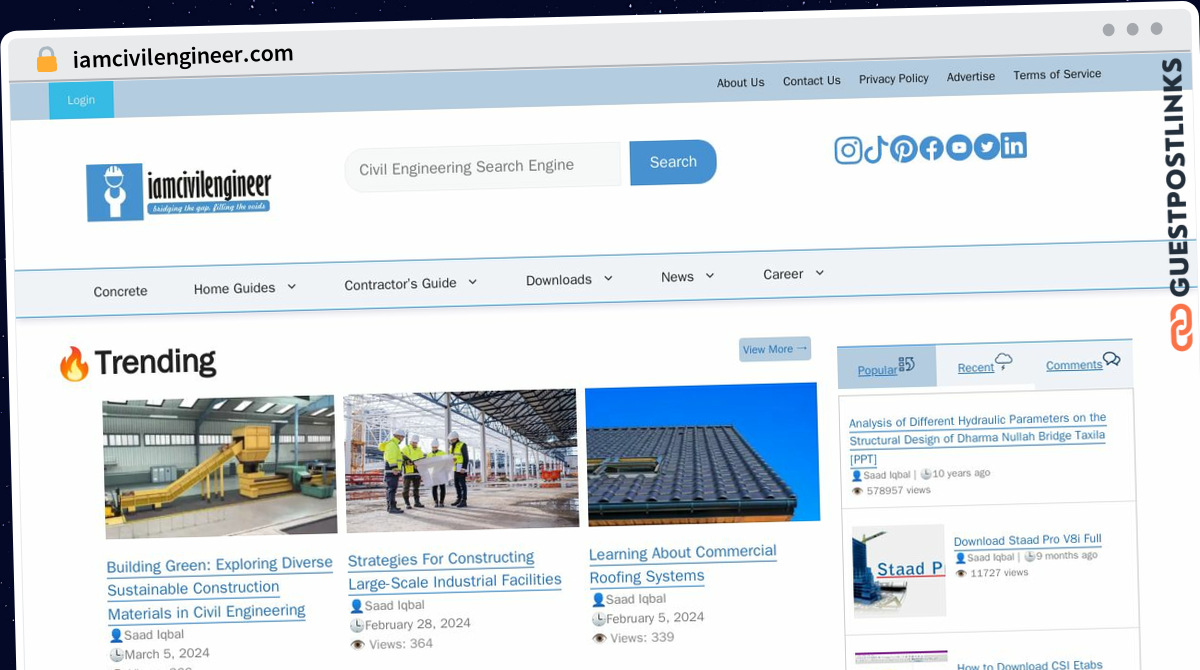
Task: Expand the Home Guides dropdown arrow
Action: (x=292, y=286)
